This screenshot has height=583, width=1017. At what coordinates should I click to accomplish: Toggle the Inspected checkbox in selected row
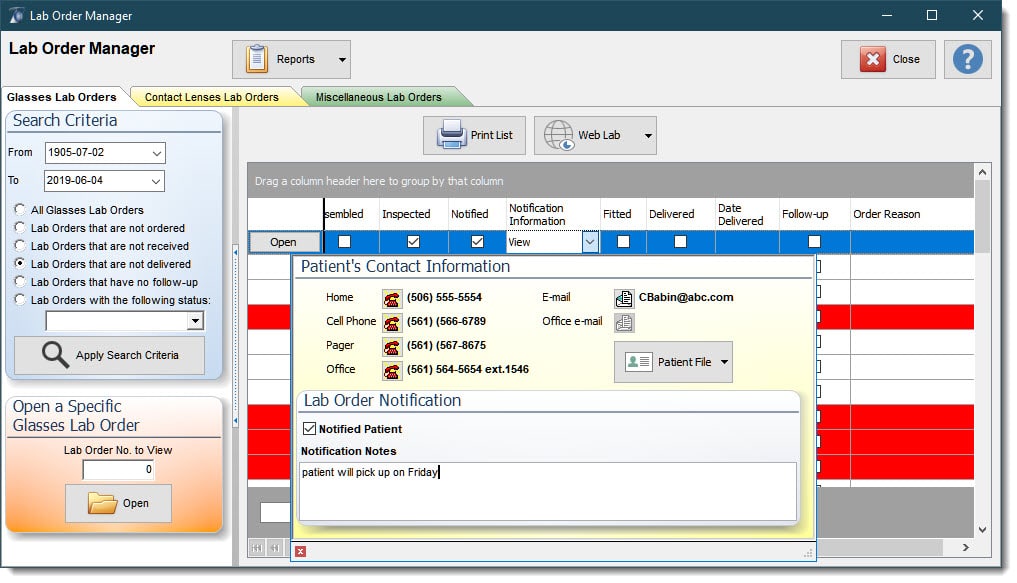(413, 242)
